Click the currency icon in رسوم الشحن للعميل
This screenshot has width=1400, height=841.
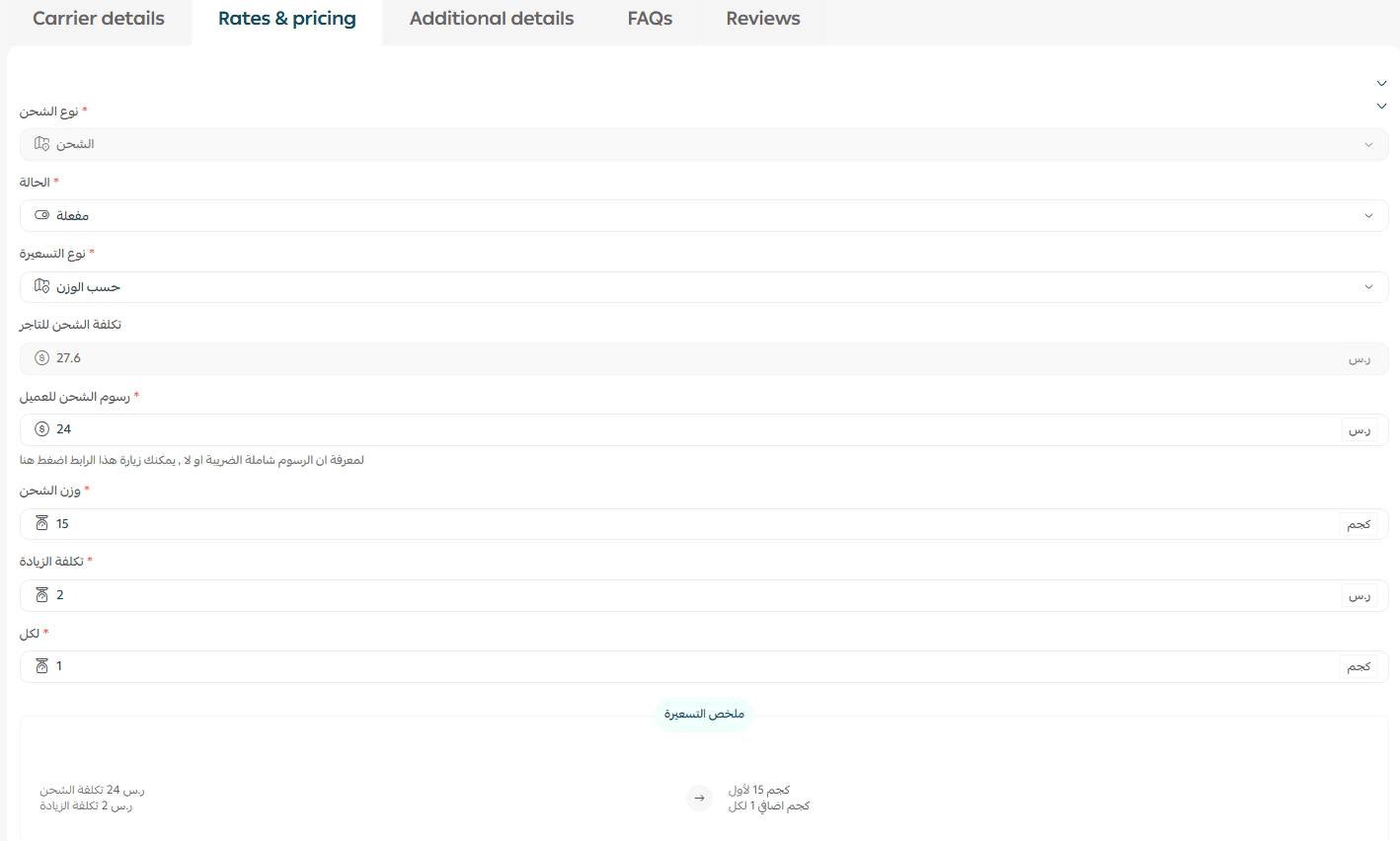pyautogui.click(x=41, y=429)
